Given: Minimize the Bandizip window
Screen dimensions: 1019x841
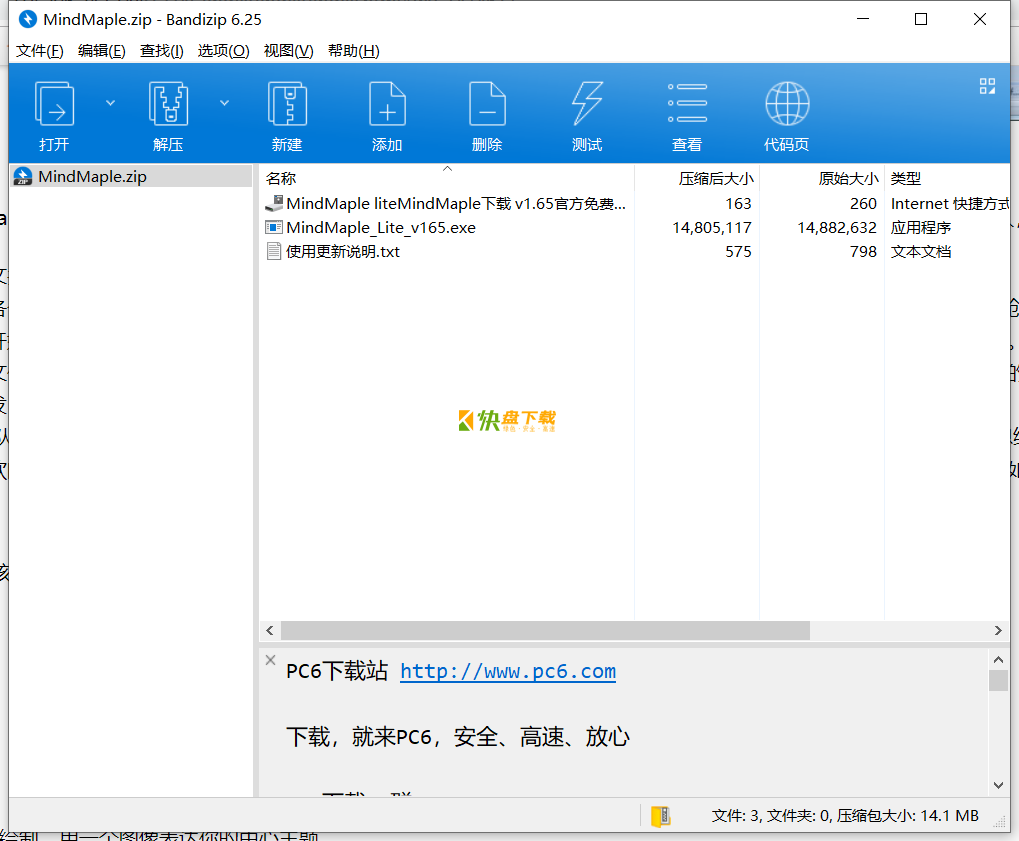Looking at the screenshot, I should 863,19.
